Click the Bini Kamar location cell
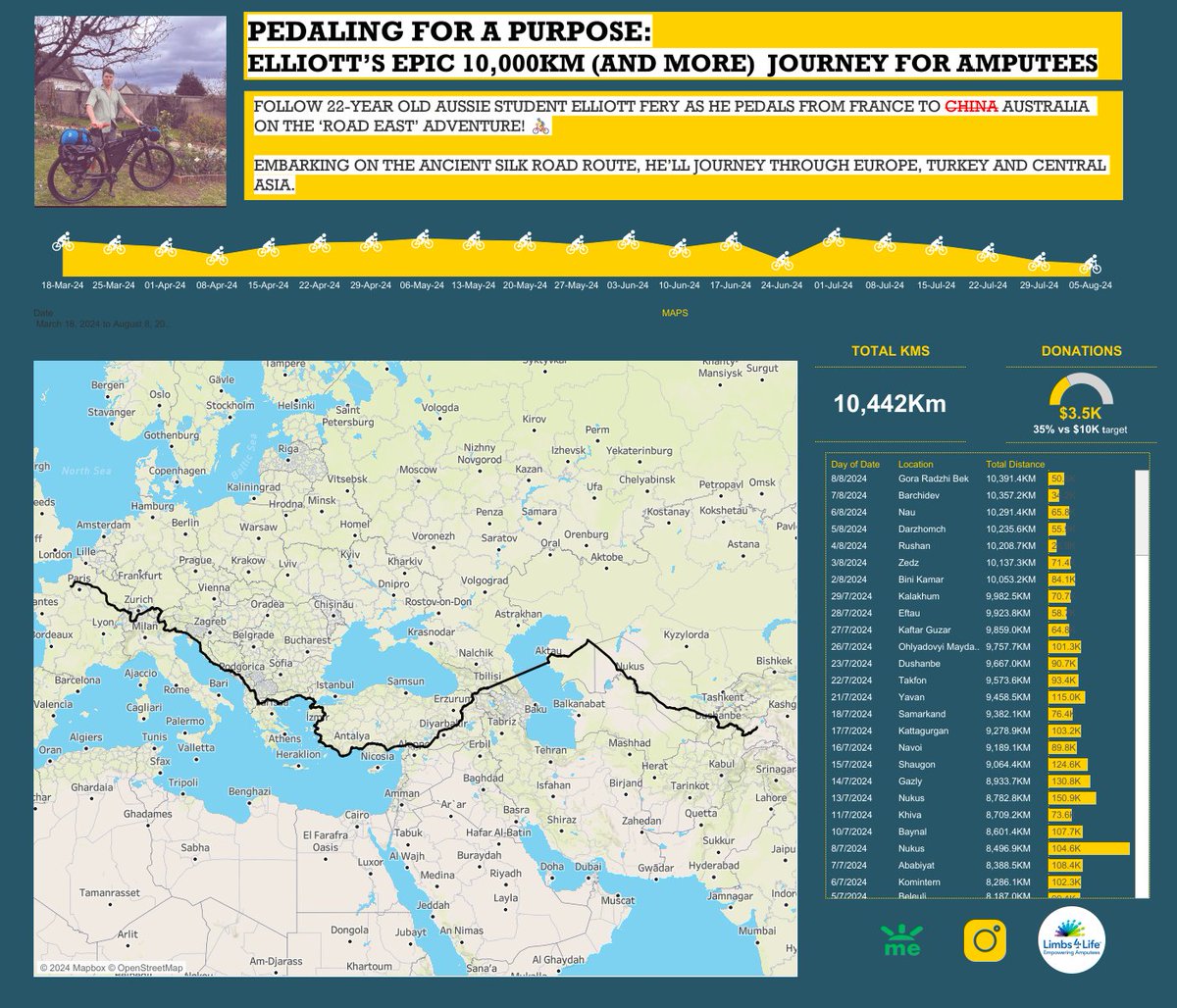The height and width of the screenshot is (1008, 1177). (920, 580)
